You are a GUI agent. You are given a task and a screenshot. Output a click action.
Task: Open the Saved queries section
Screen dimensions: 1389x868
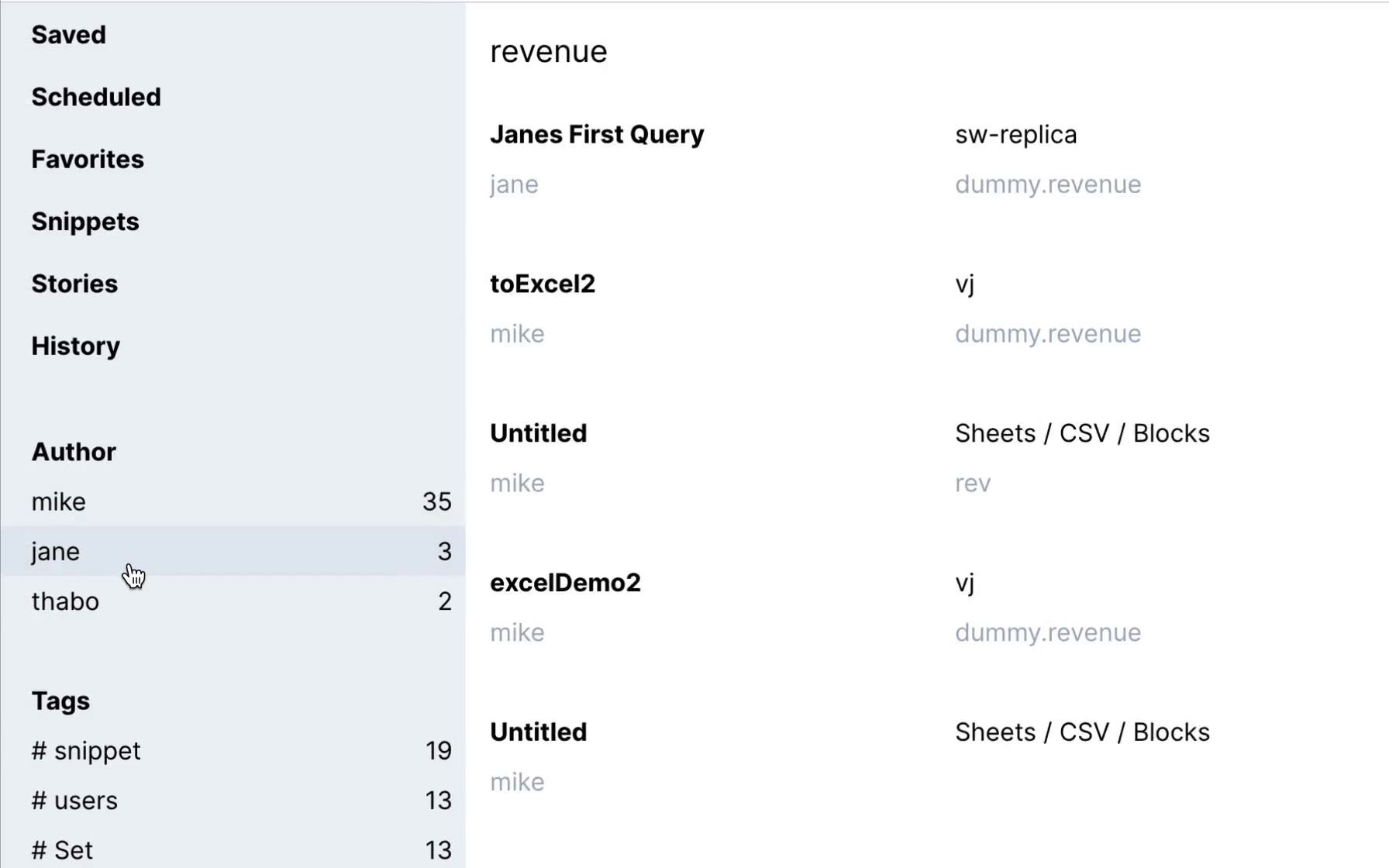[69, 35]
